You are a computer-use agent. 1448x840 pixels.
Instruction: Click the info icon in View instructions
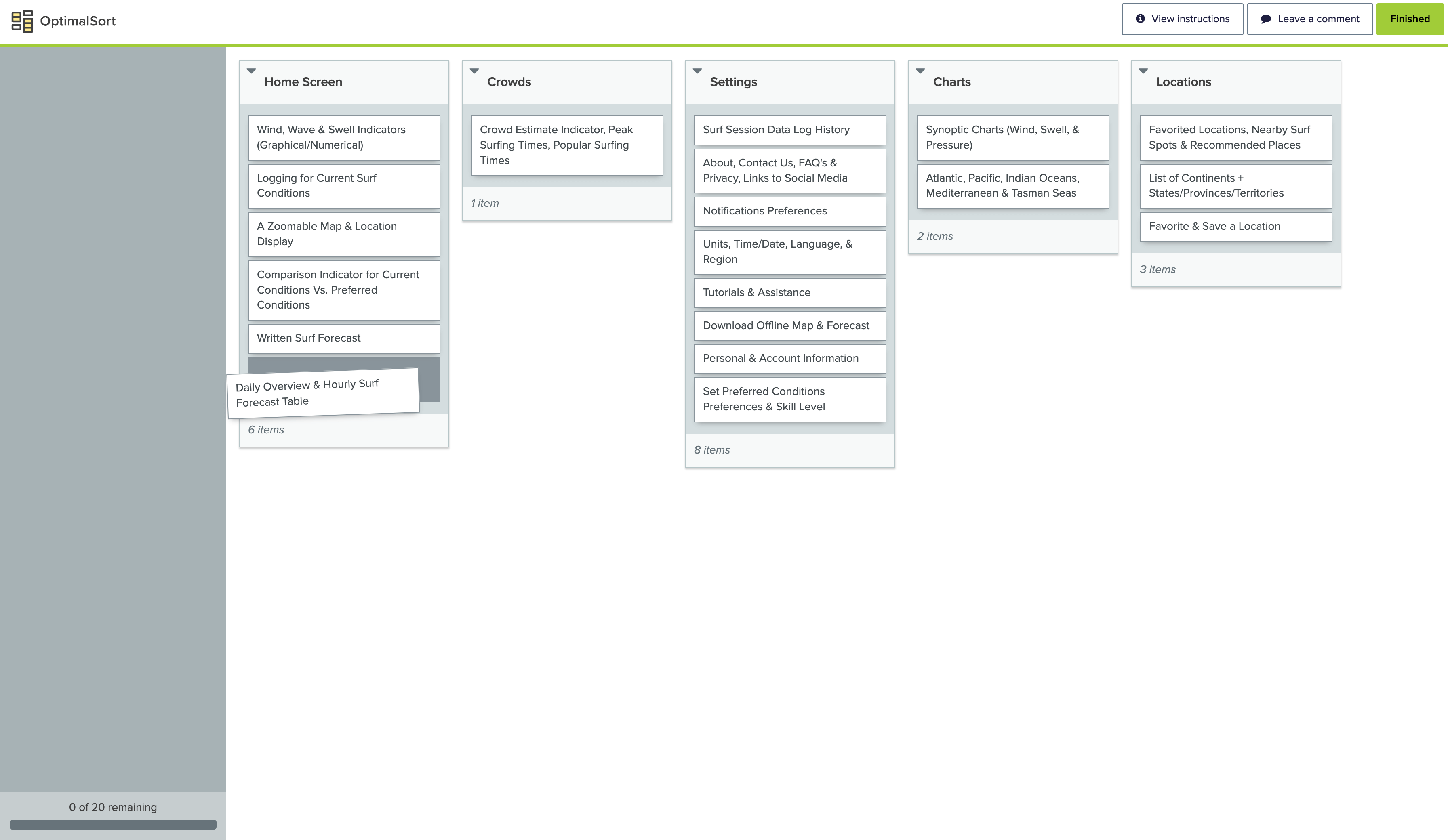(1140, 19)
